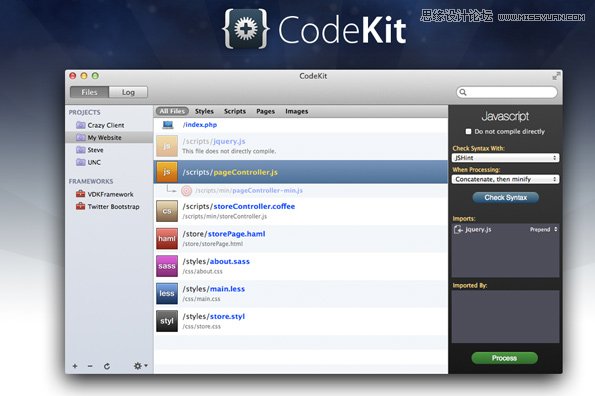Click the Check Syntax button

coord(505,197)
